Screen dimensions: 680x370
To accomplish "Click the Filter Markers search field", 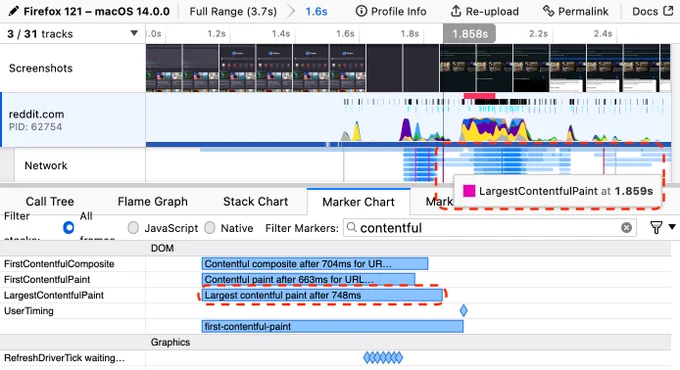I will 490,228.
